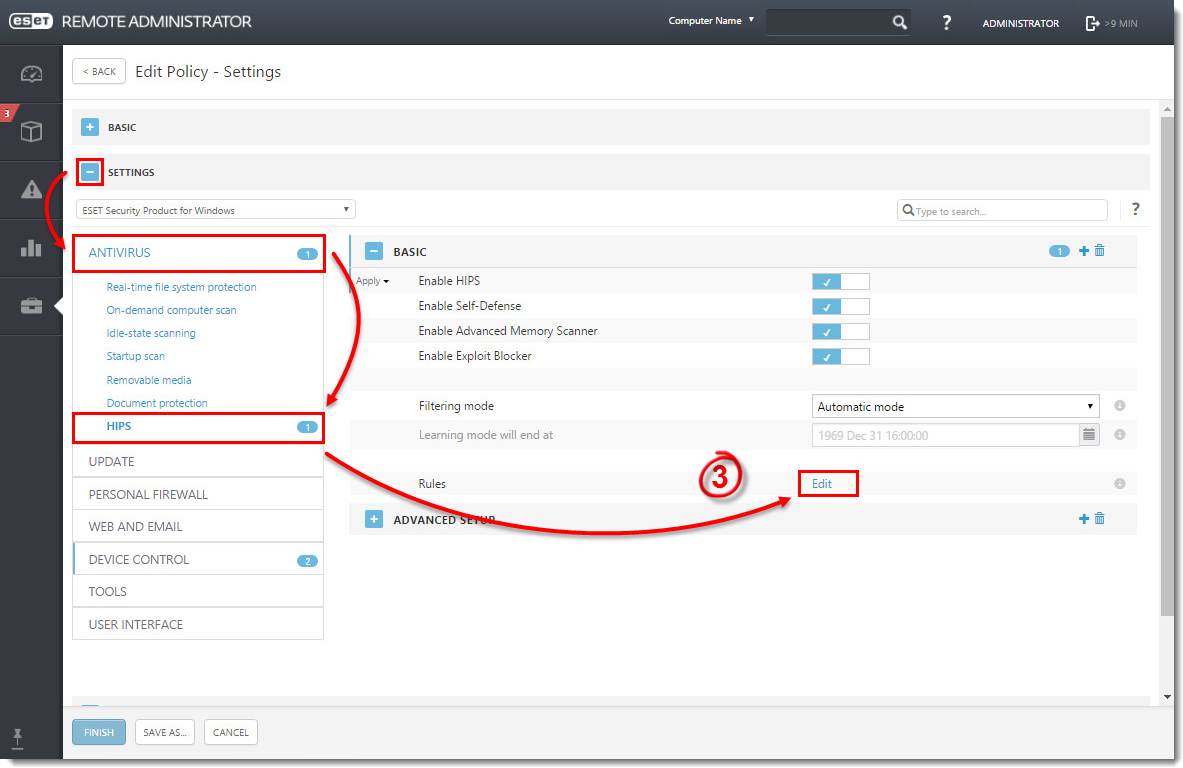Click the trash icon in ADVANCED SETUP row
Screen dimensions: 1183x768
pos(1100,518)
